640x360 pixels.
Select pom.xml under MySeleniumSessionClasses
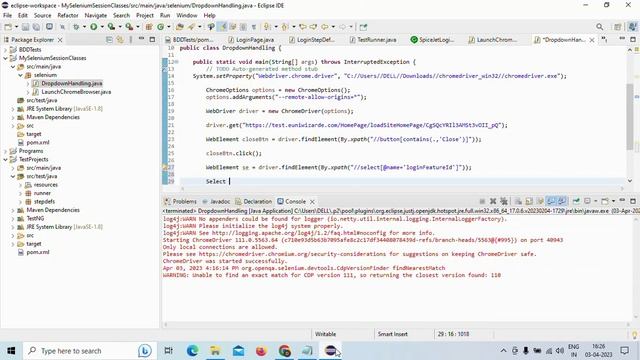(38, 142)
